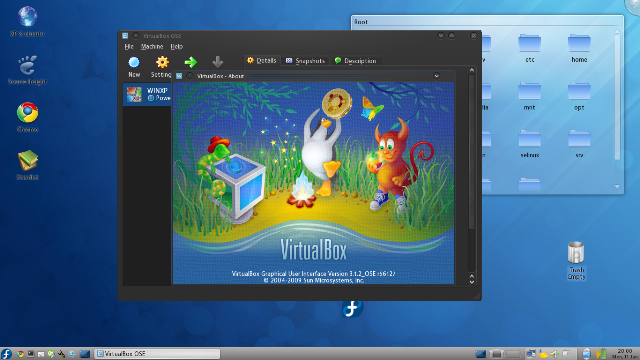Click the mail quicklaunch icon in taskbar
This screenshot has width=640, height=360.
tap(41, 354)
